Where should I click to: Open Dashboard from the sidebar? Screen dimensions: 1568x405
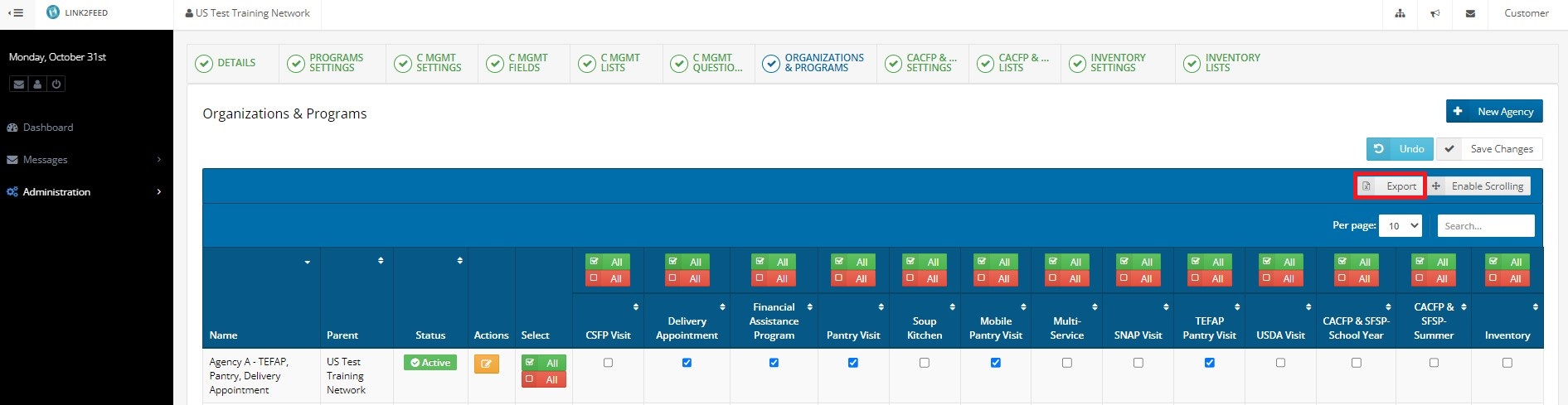[48, 128]
